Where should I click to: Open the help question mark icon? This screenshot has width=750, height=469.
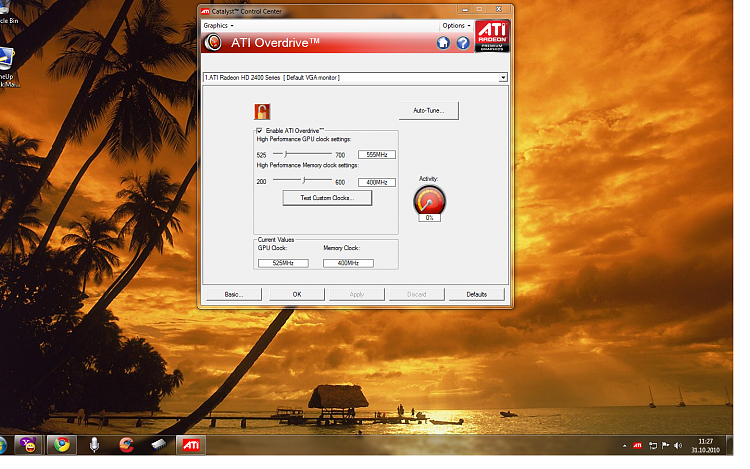[x=463, y=43]
